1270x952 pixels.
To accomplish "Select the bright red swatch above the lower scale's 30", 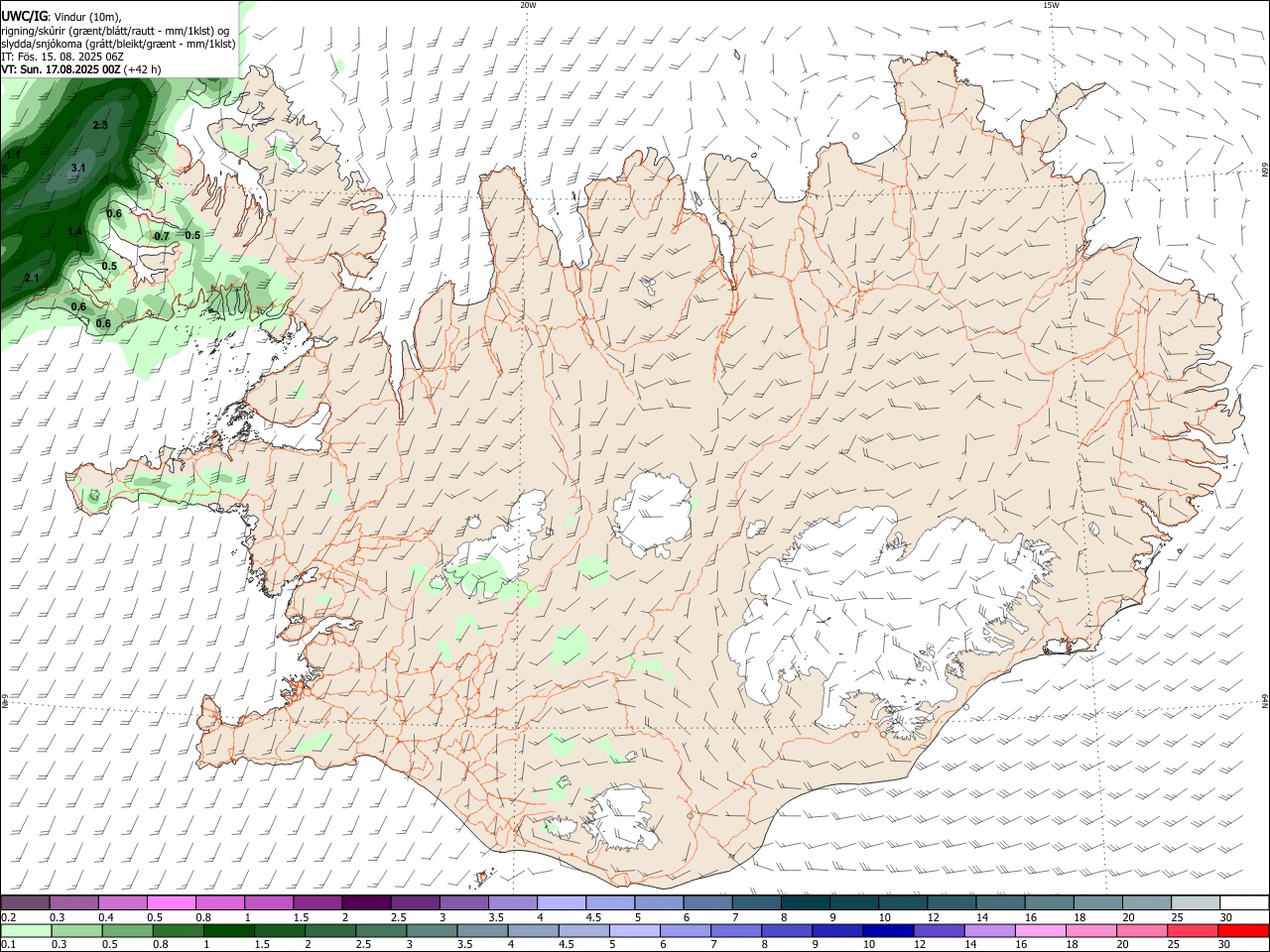I will tap(1241, 931).
